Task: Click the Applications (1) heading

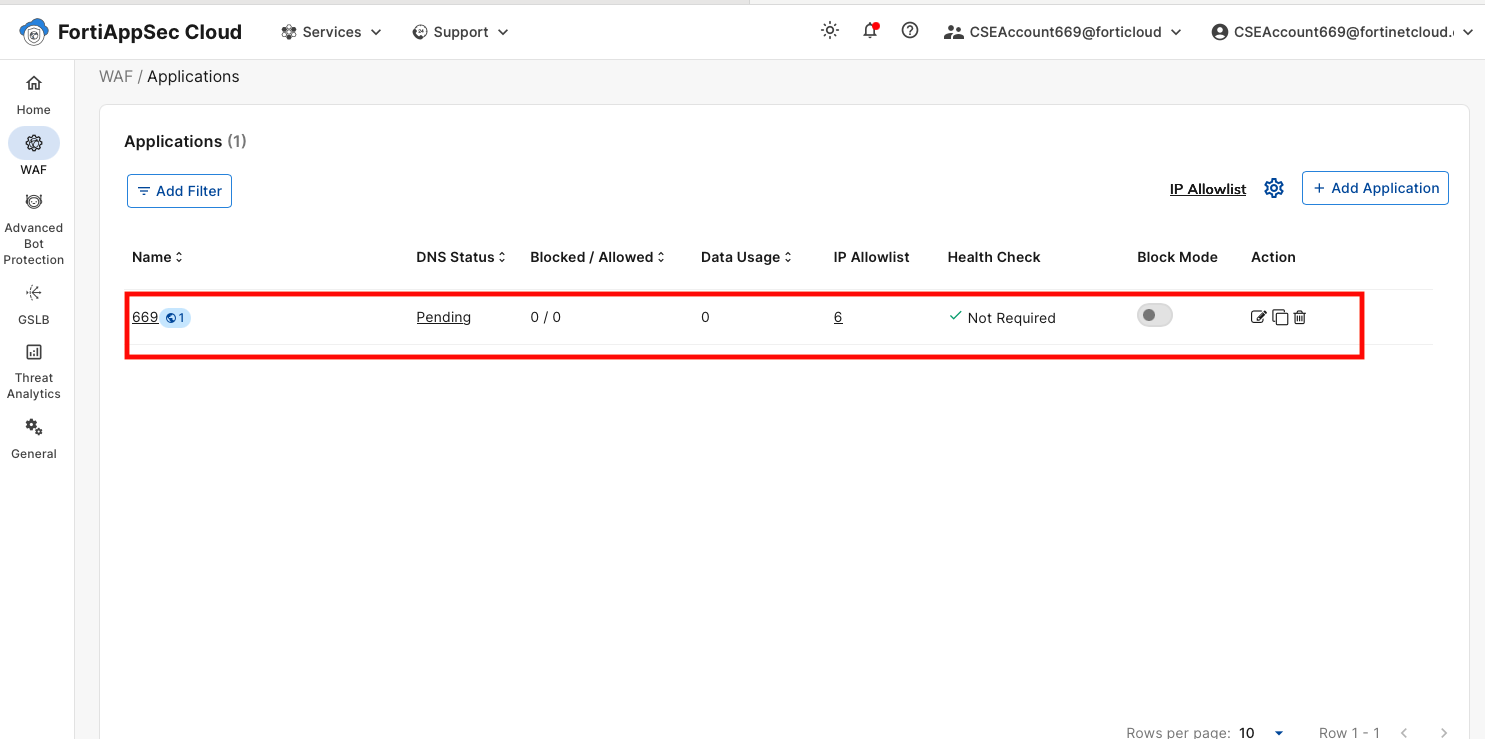Action: [185, 141]
